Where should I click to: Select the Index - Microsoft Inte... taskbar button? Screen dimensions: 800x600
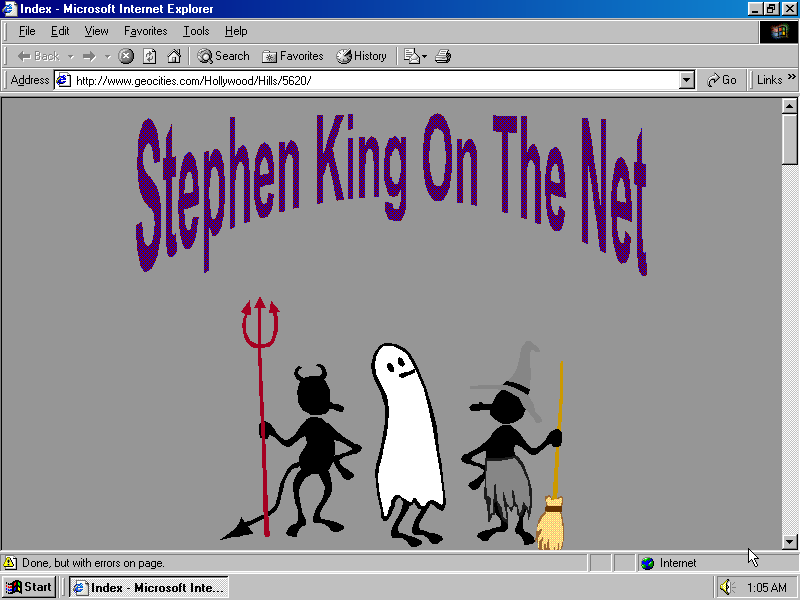click(149, 588)
